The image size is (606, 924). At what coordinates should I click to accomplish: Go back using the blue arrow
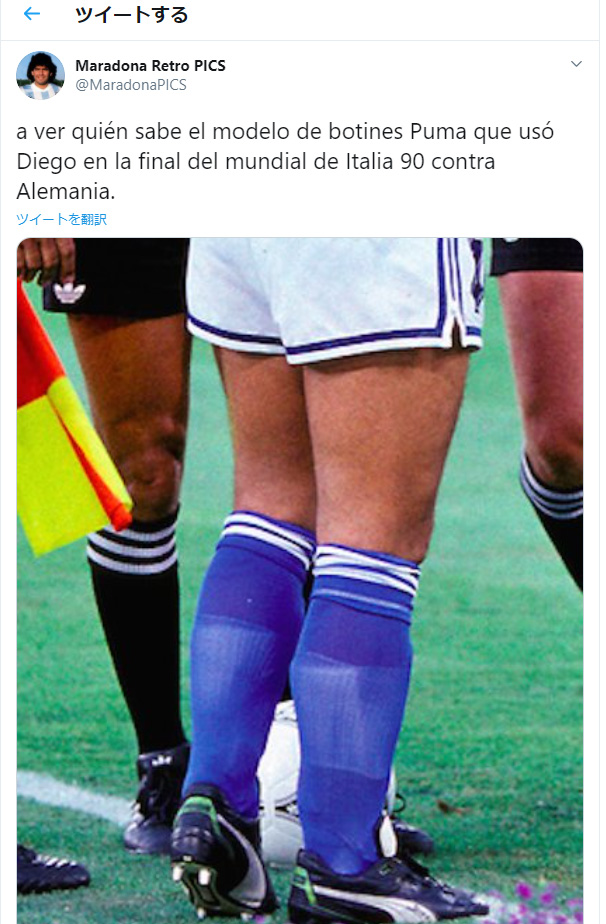click(x=32, y=14)
